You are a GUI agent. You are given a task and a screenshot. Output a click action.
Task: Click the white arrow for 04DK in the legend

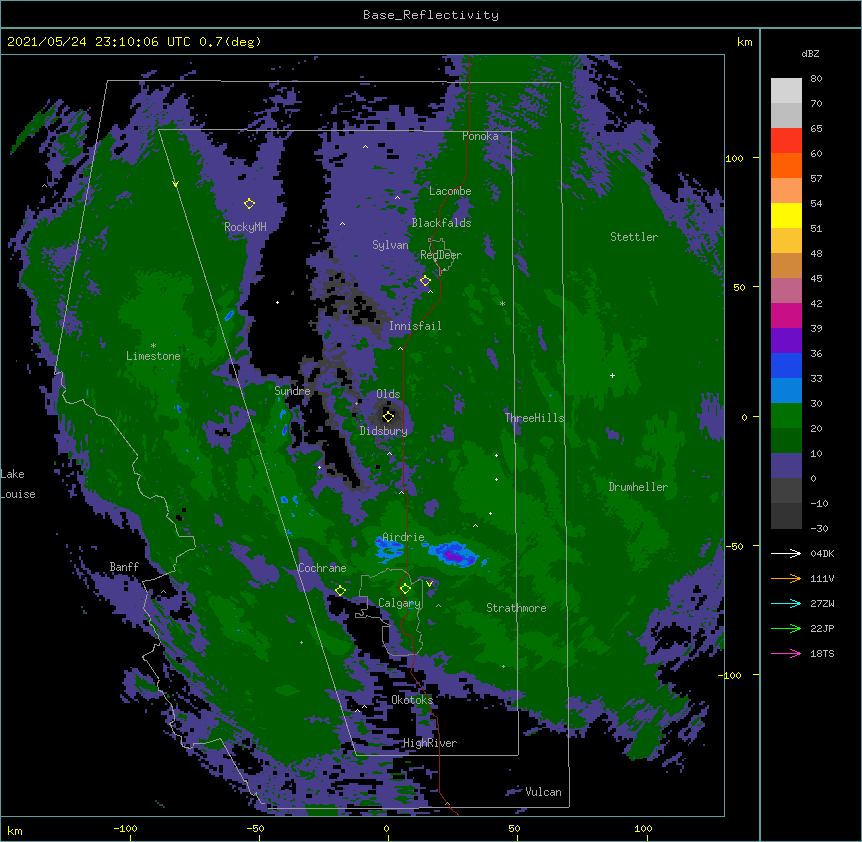[x=786, y=553]
